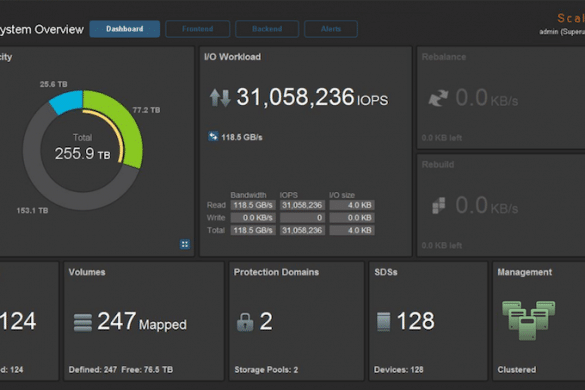Open the Dashboard tab
The width and height of the screenshot is (585, 390).
[125, 29]
